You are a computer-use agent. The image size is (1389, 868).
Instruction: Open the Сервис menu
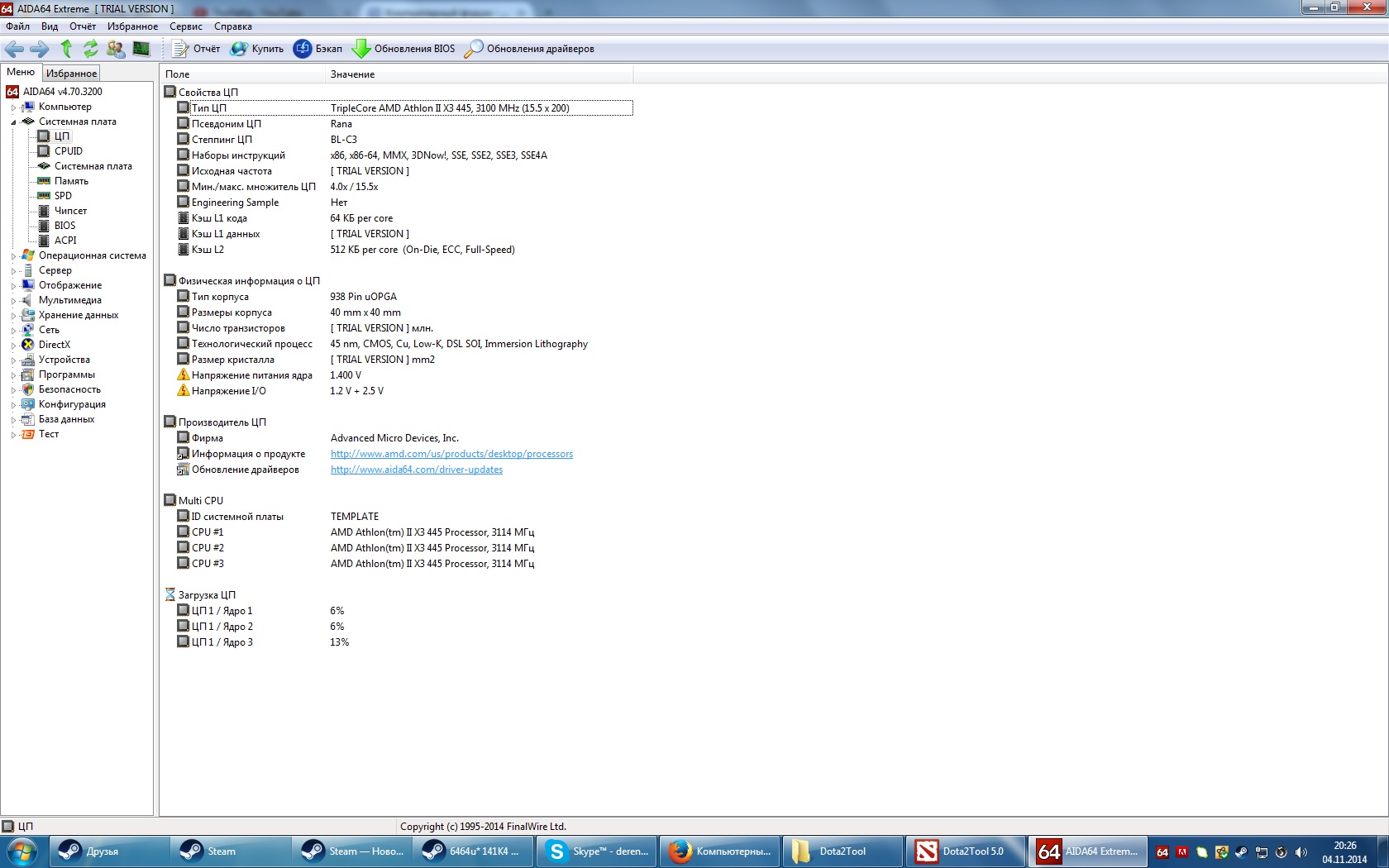[x=186, y=26]
